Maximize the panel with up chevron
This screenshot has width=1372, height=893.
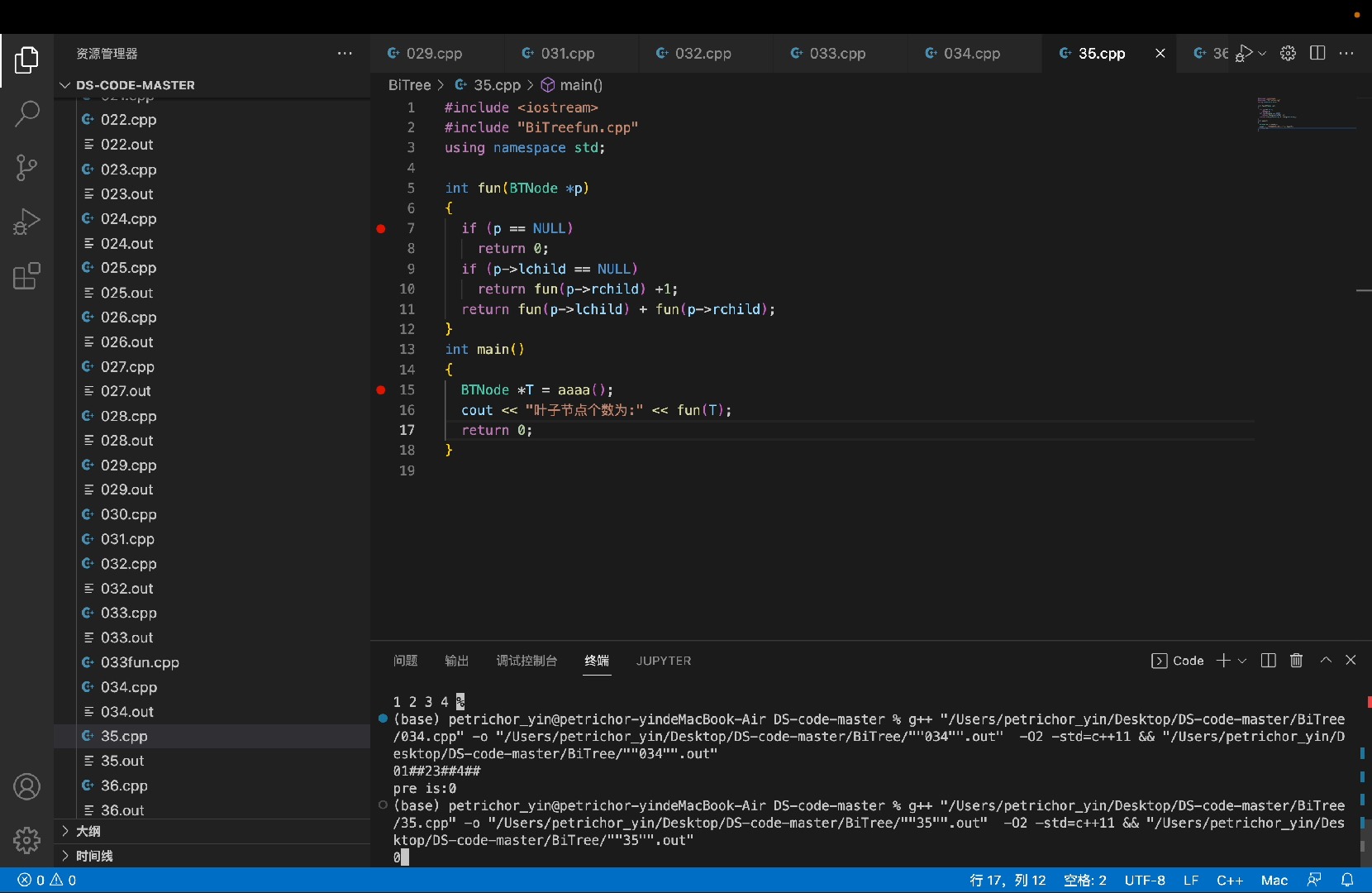click(x=1326, y=661)
